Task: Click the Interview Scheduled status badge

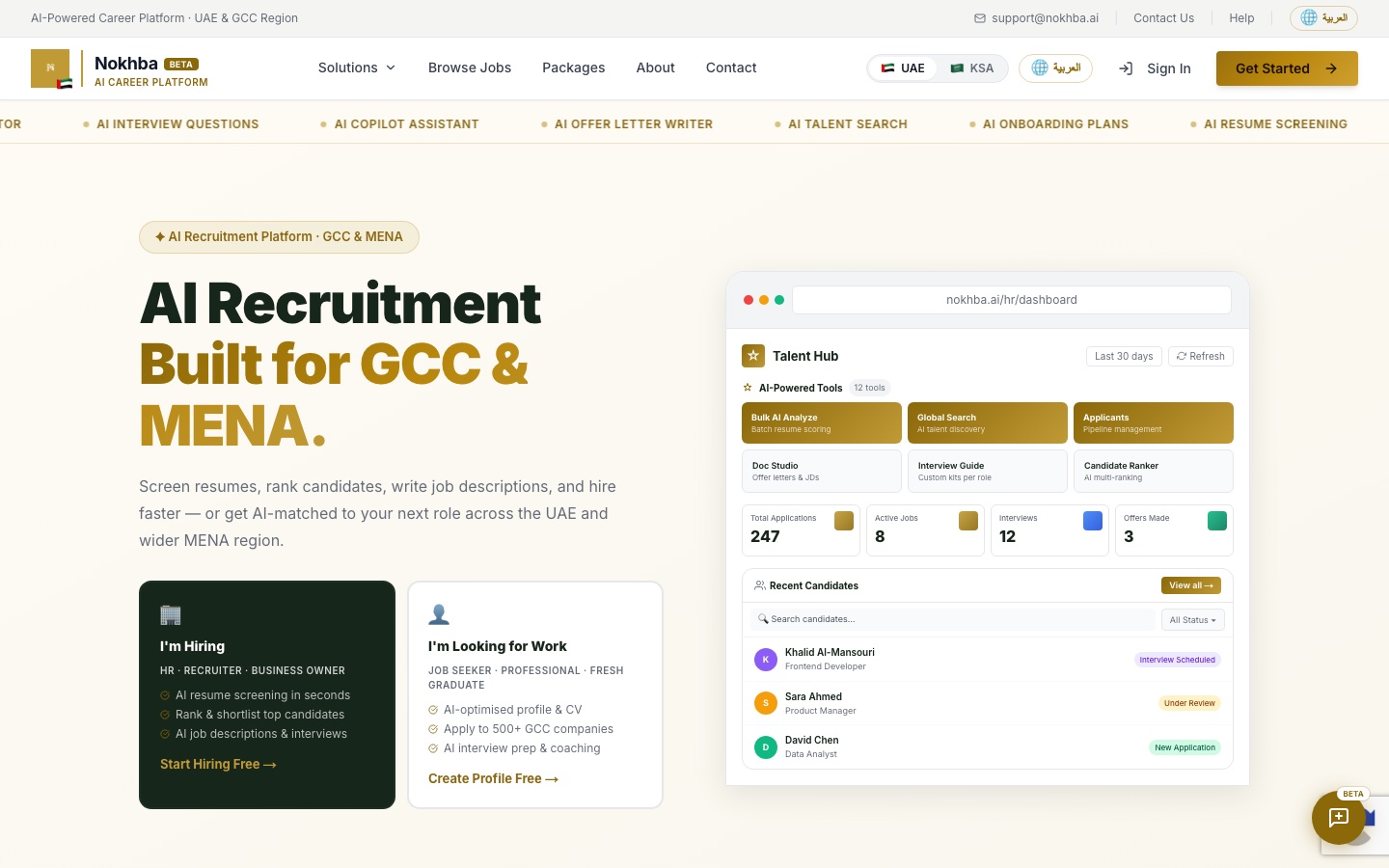Action: [x=1178, y=660]
